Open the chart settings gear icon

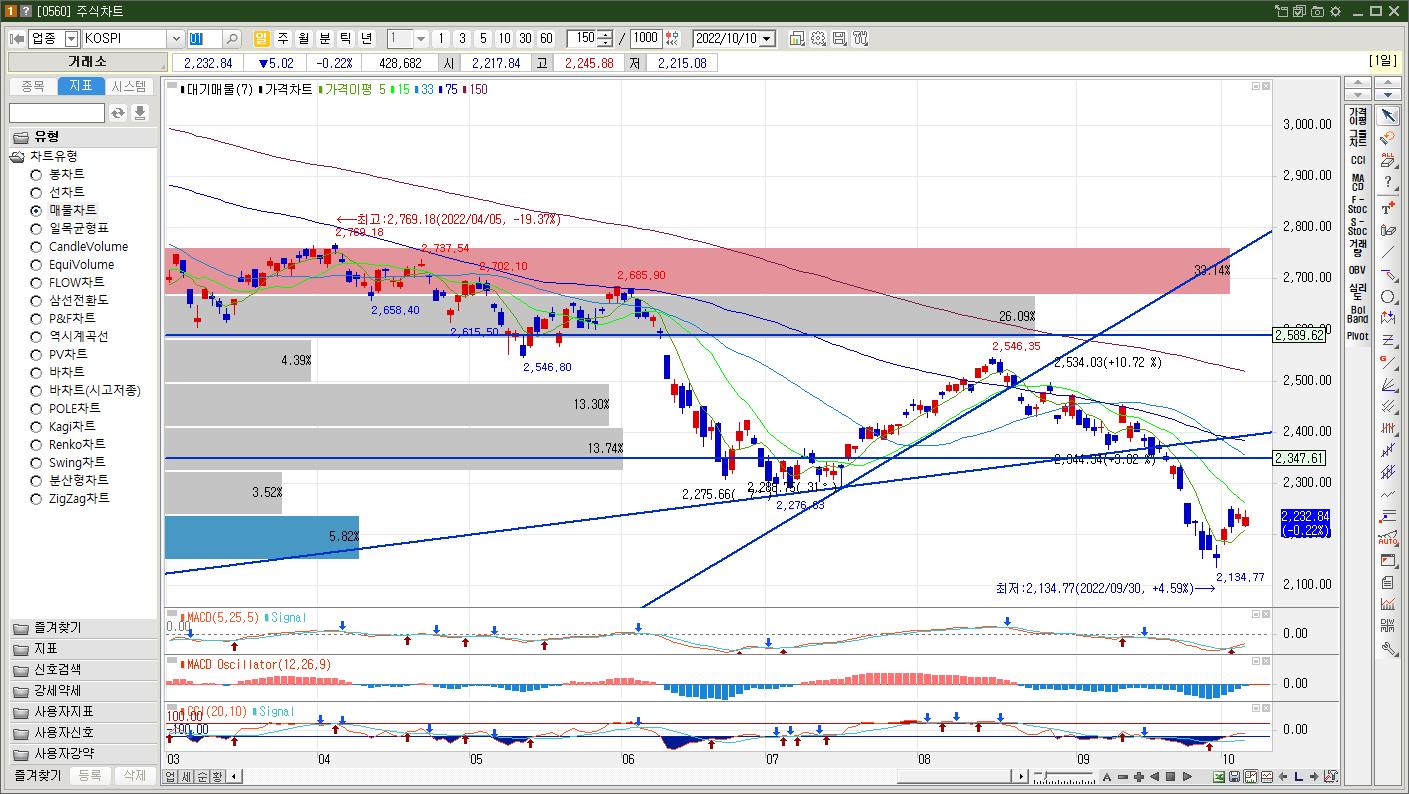pyautogui.click(x=818, y=38)
